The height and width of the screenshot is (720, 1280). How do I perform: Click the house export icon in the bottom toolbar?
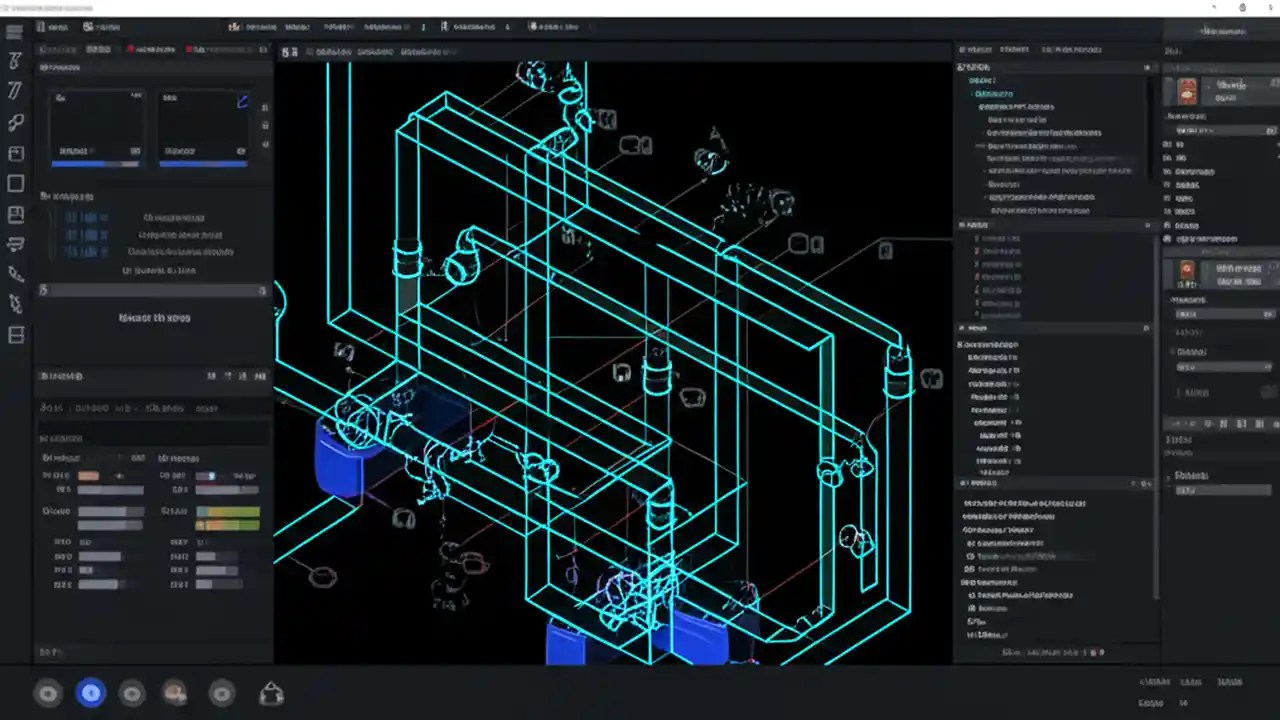pos(271,693)
